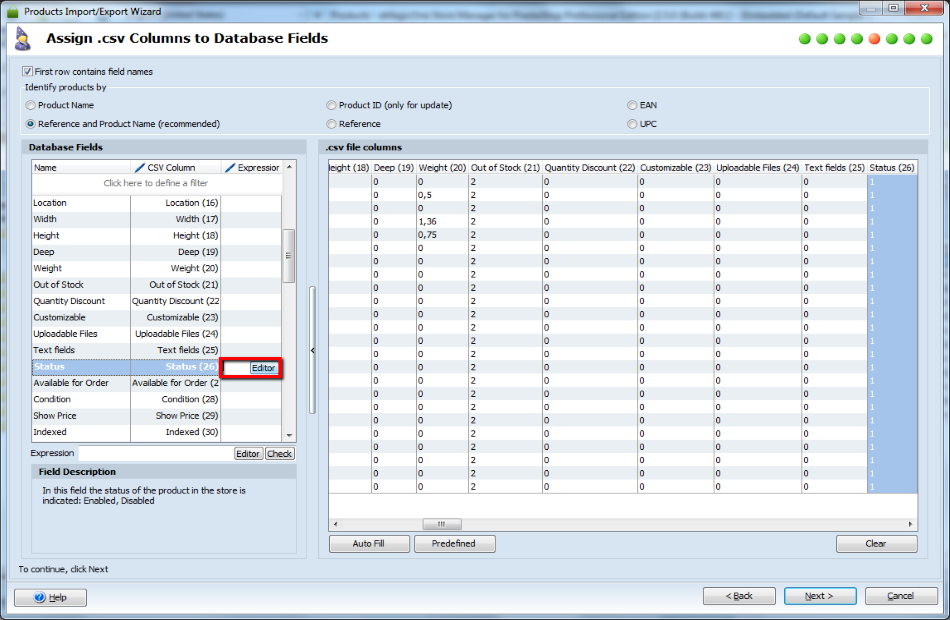Select the Customizable field row
Viewport: 950px width, 620px height.
pyautogui.click(x=156, y=318)
